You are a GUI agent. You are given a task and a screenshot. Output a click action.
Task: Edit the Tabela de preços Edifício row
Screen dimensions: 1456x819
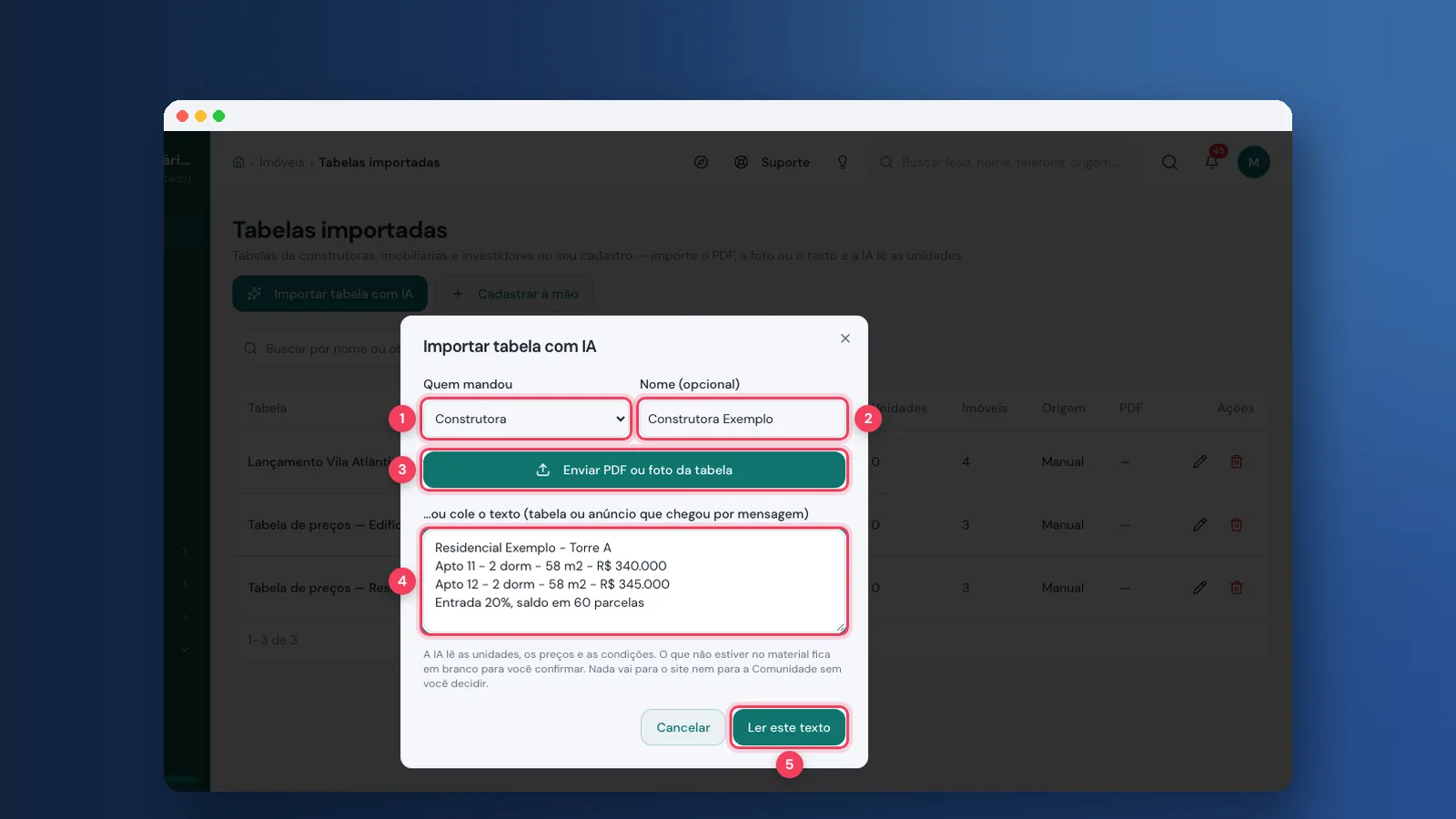point(1200,524)
